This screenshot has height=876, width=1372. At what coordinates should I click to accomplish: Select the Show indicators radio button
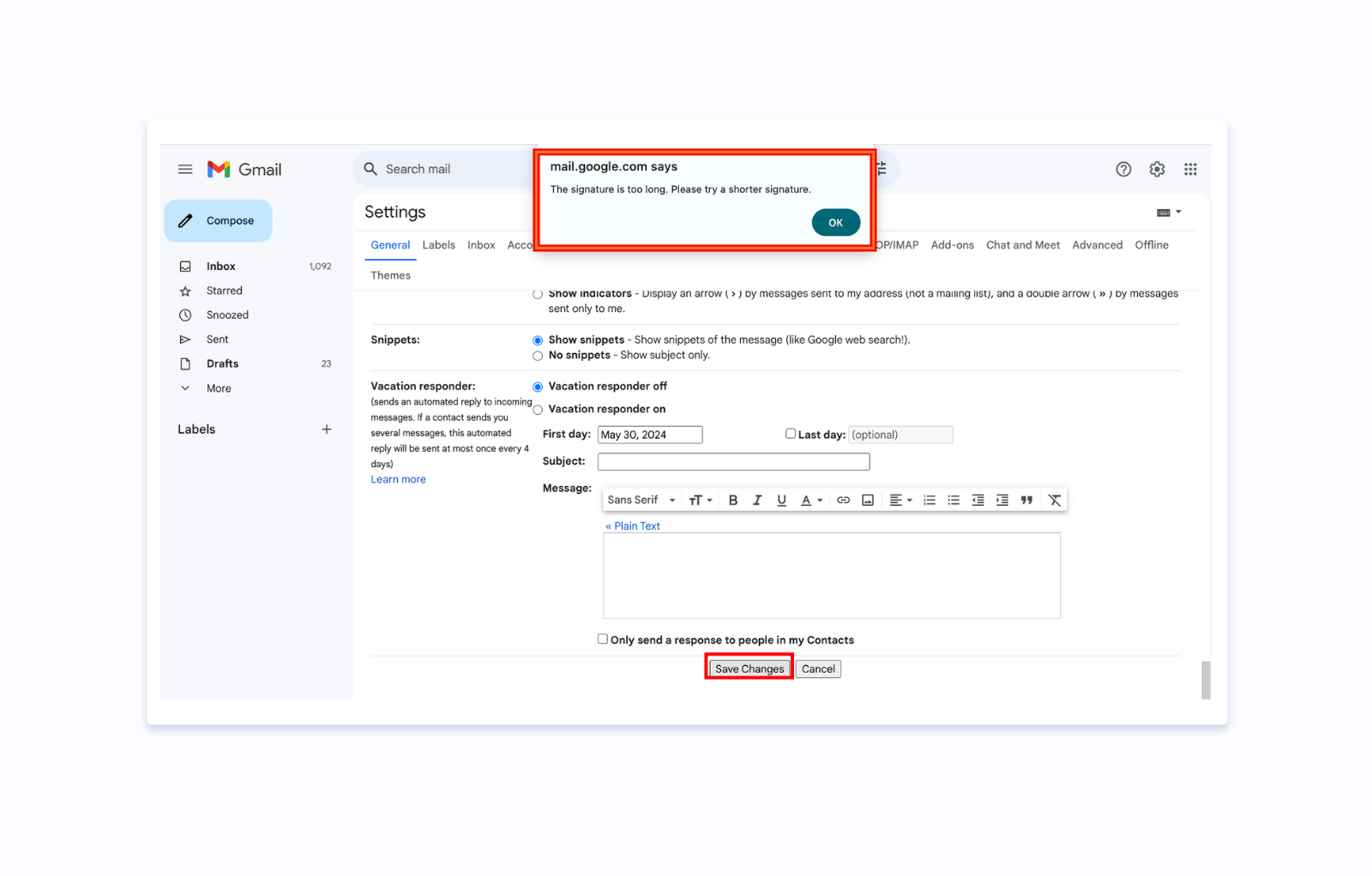pyautogui.click(x=538, y=294)
